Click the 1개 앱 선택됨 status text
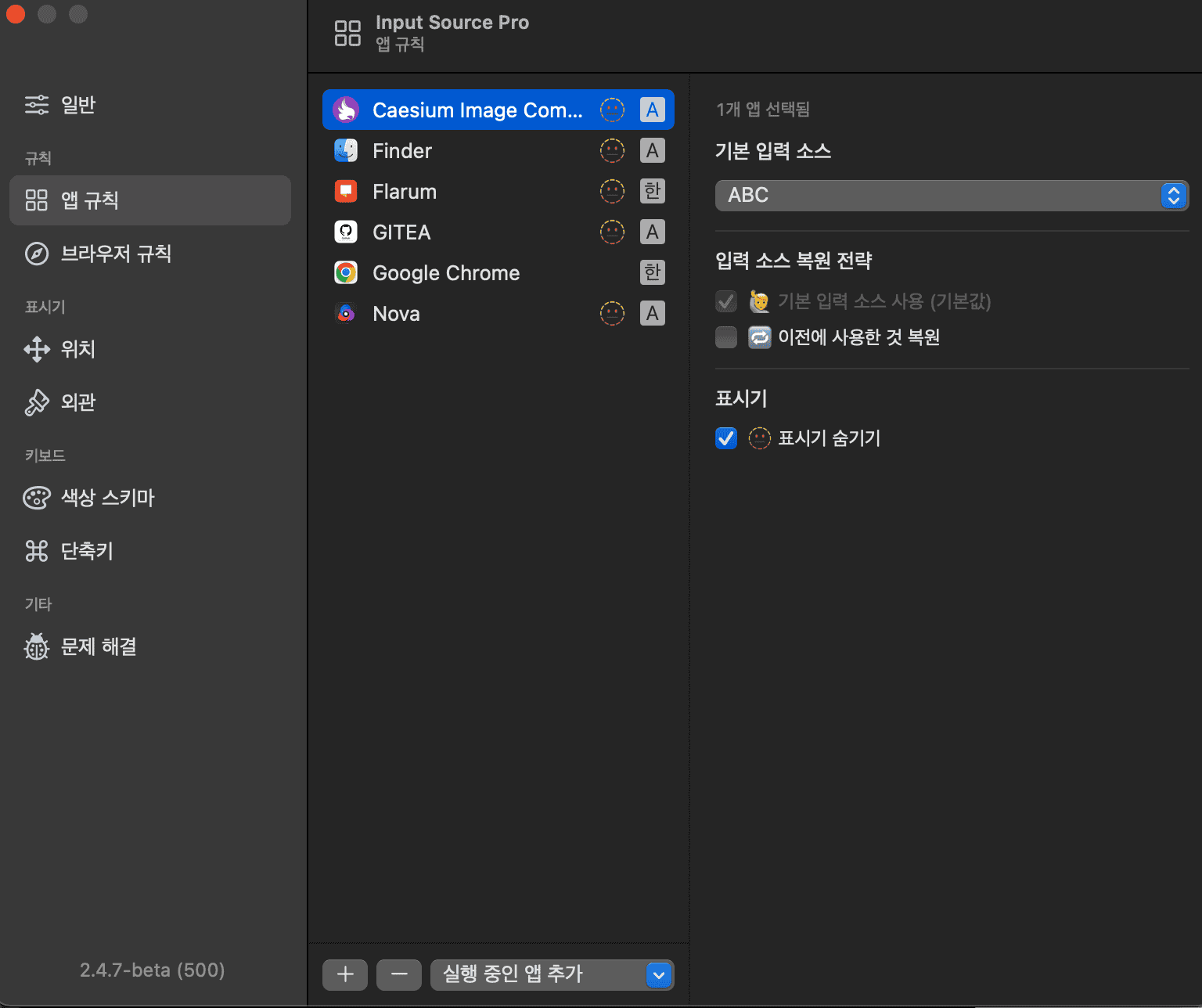The width and height of the screenshot is (1202, 1008). 763,109
